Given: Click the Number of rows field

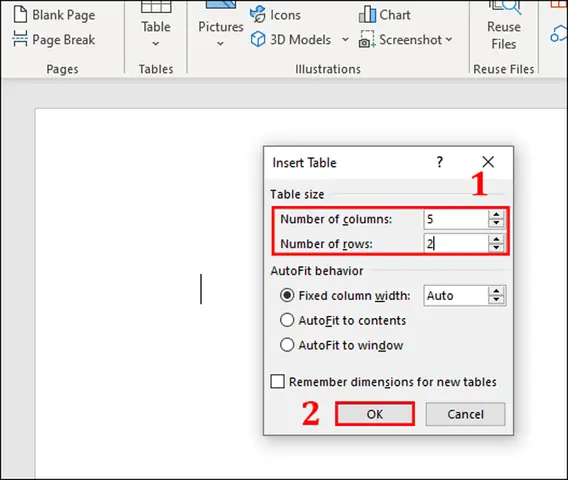Looking at the screenshot, I should point(455,243).
